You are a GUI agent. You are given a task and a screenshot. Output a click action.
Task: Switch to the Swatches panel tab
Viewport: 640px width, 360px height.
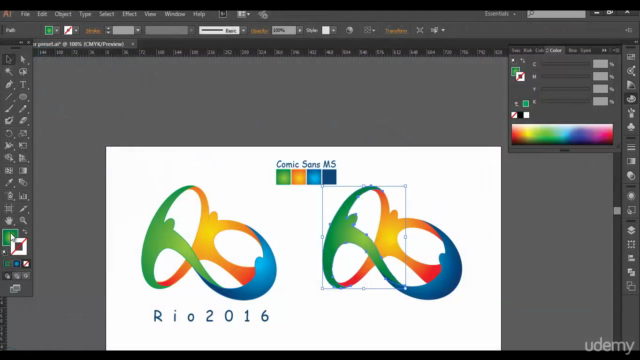(x=516, y=51)
